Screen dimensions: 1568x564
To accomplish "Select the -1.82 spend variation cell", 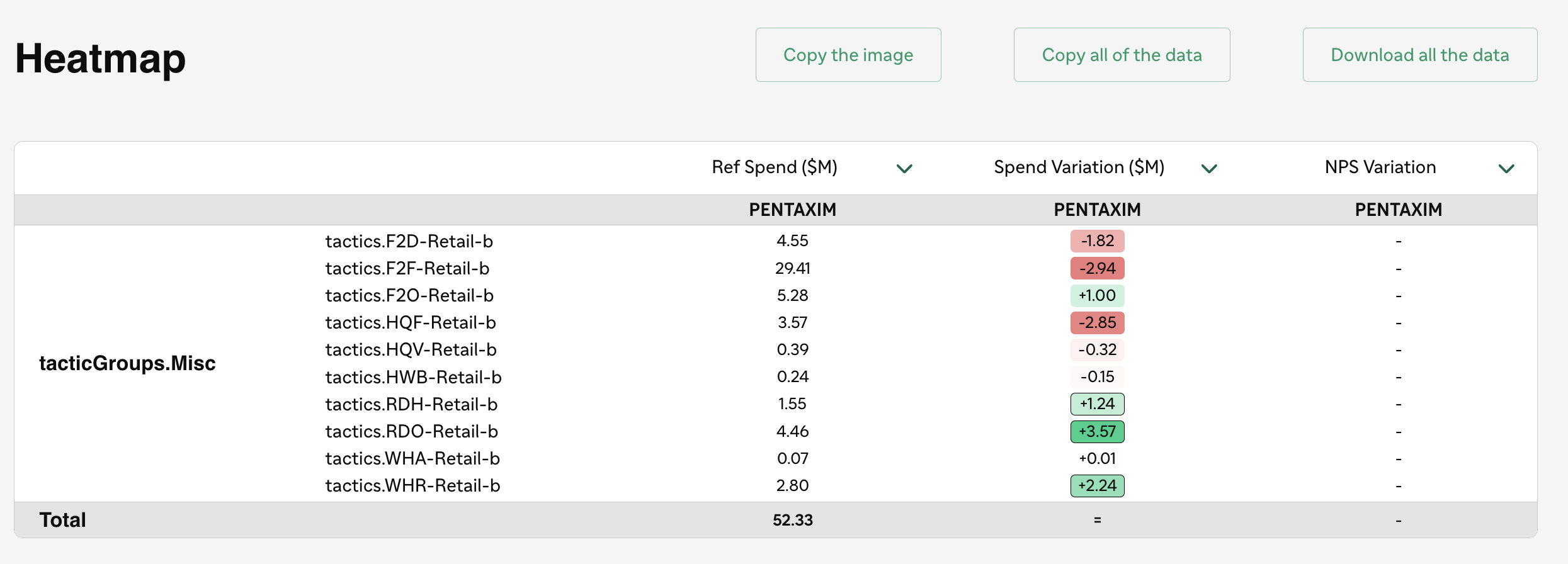I will tap(1098, 241).
